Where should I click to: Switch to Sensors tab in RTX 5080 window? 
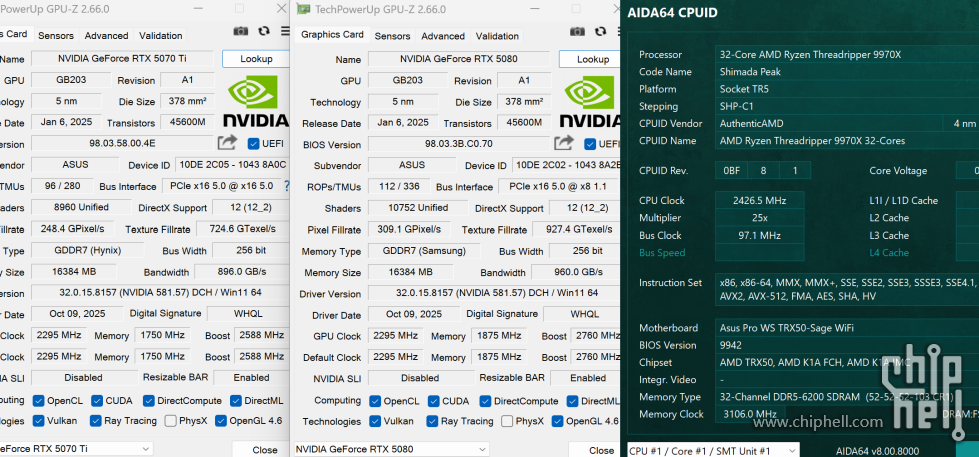(x=392, y=36)
